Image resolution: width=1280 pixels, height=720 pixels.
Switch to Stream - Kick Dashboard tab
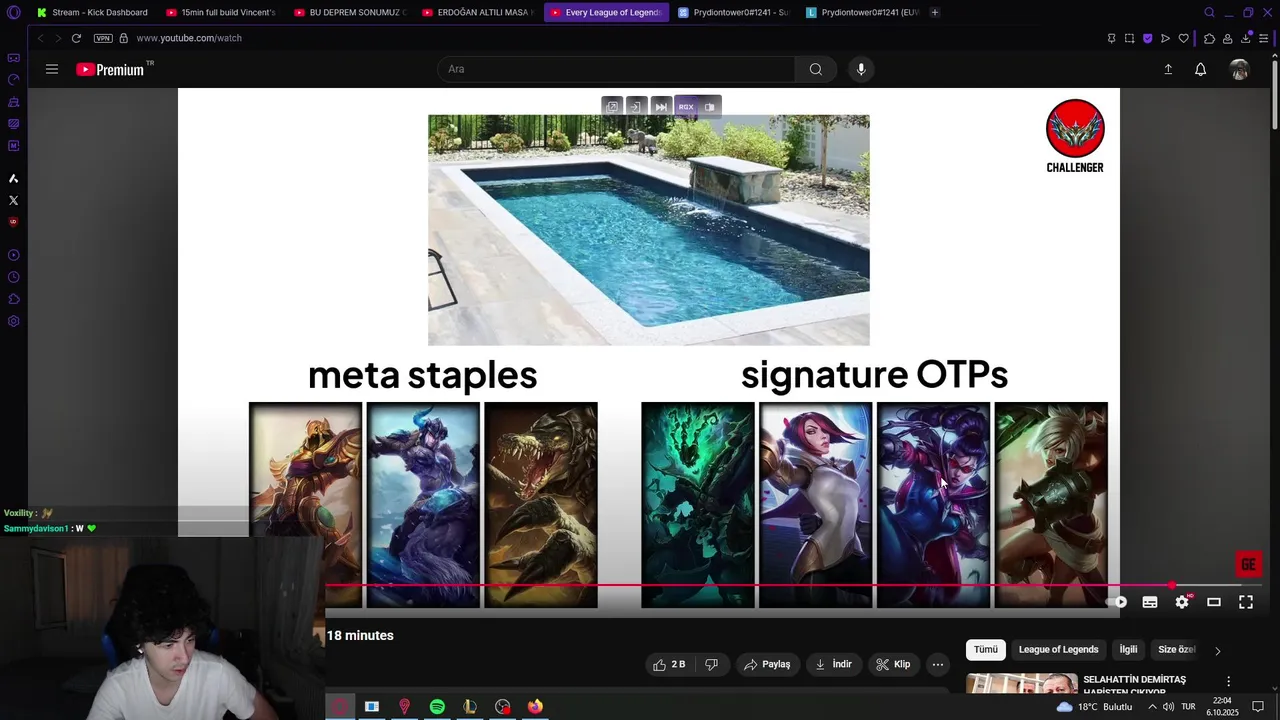point(92,12)
